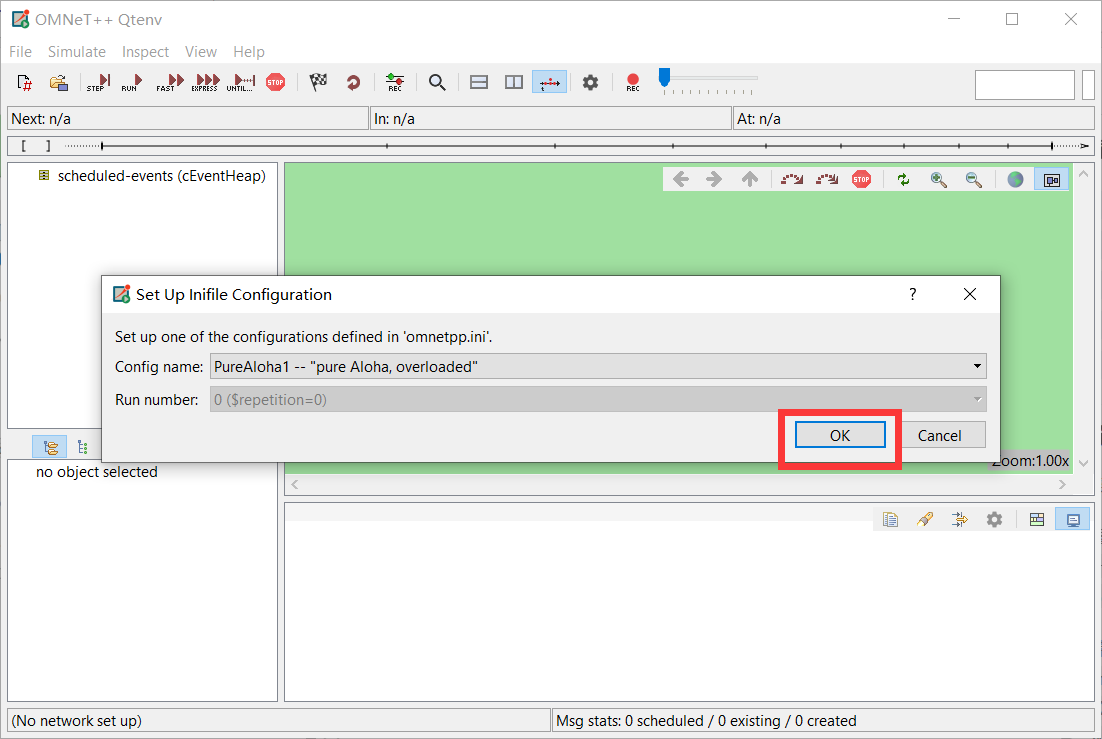This screenshot has height=739, width=1102.
Task: Select scheduled-events (cEventHeap) tree item
Action: [x=162, y=176]
